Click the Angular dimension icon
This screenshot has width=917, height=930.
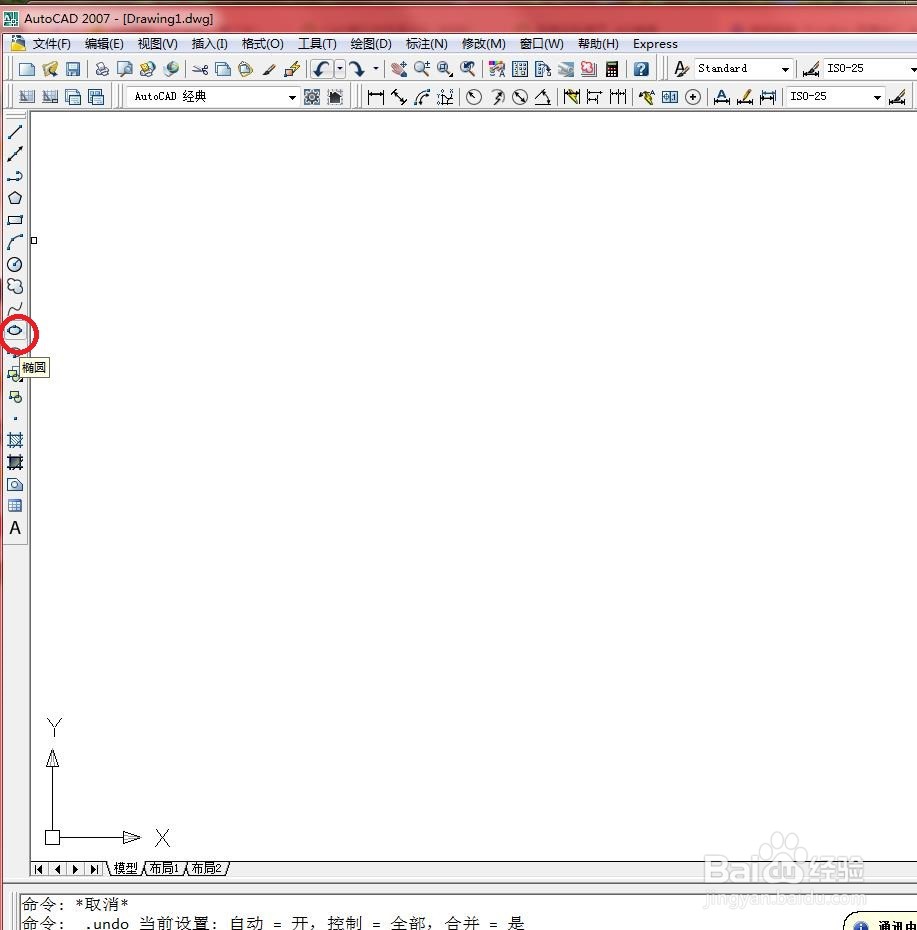[542, 97]
